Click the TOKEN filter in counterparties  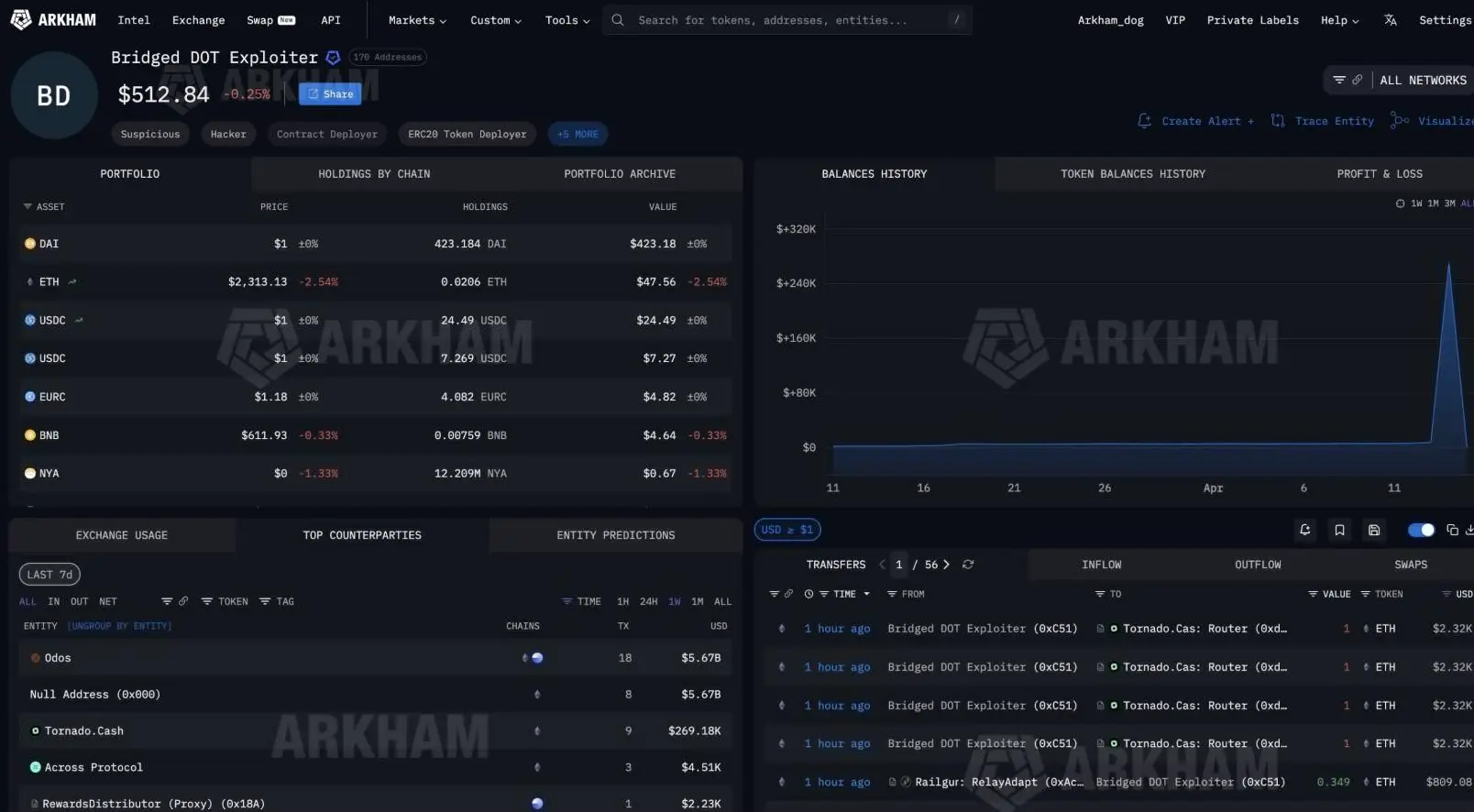click(225, 601)
